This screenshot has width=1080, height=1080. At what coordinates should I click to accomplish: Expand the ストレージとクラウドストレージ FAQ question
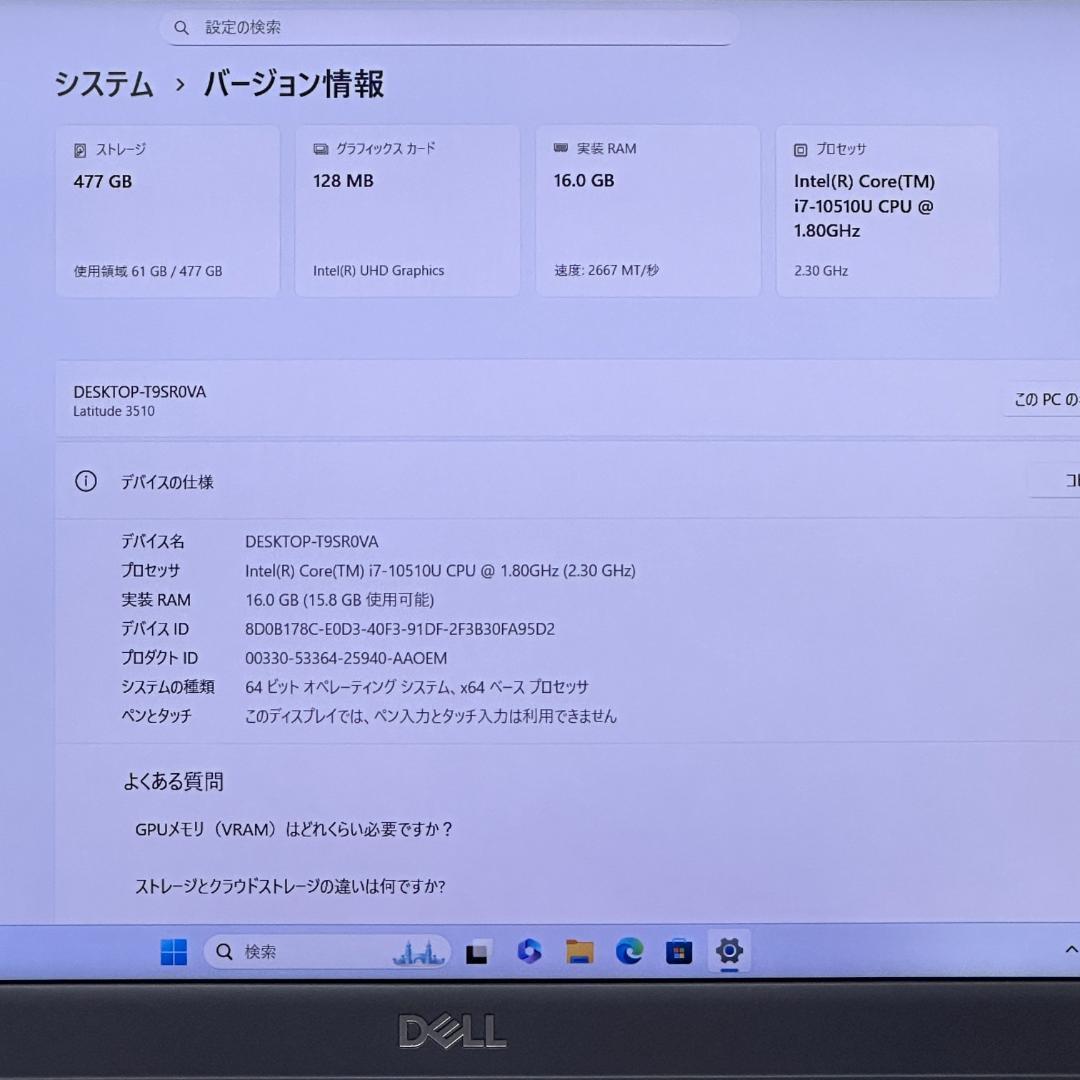point(291,886)
